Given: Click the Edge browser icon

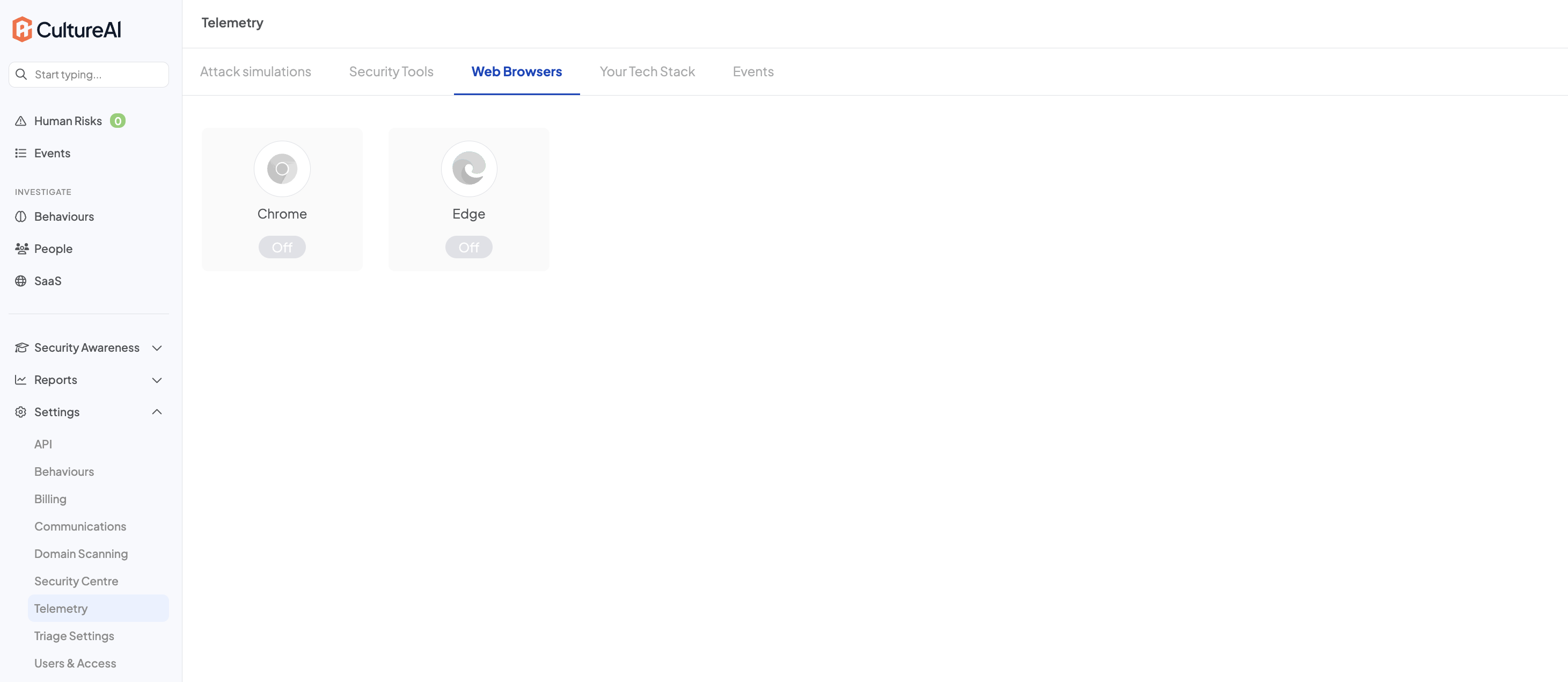Looking at the screenshot, I should point(468,169).
